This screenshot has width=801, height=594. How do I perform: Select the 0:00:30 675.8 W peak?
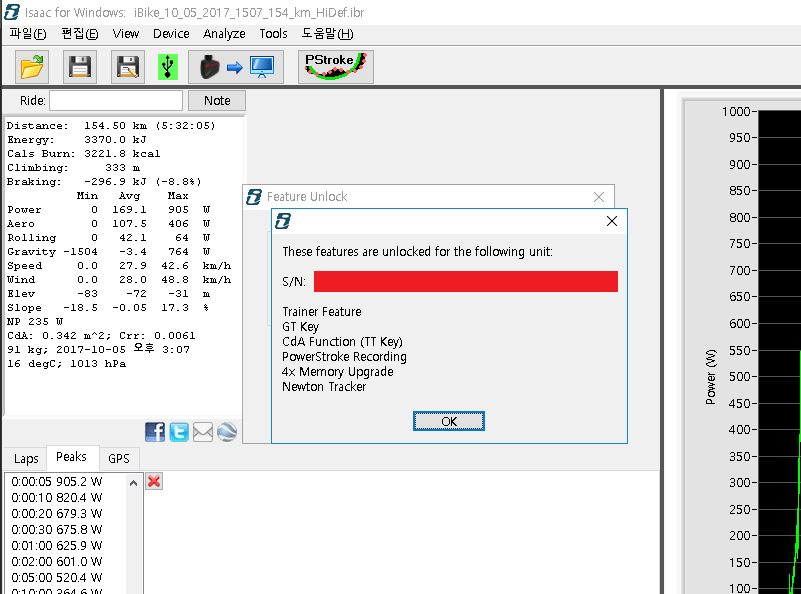(57, 530)
